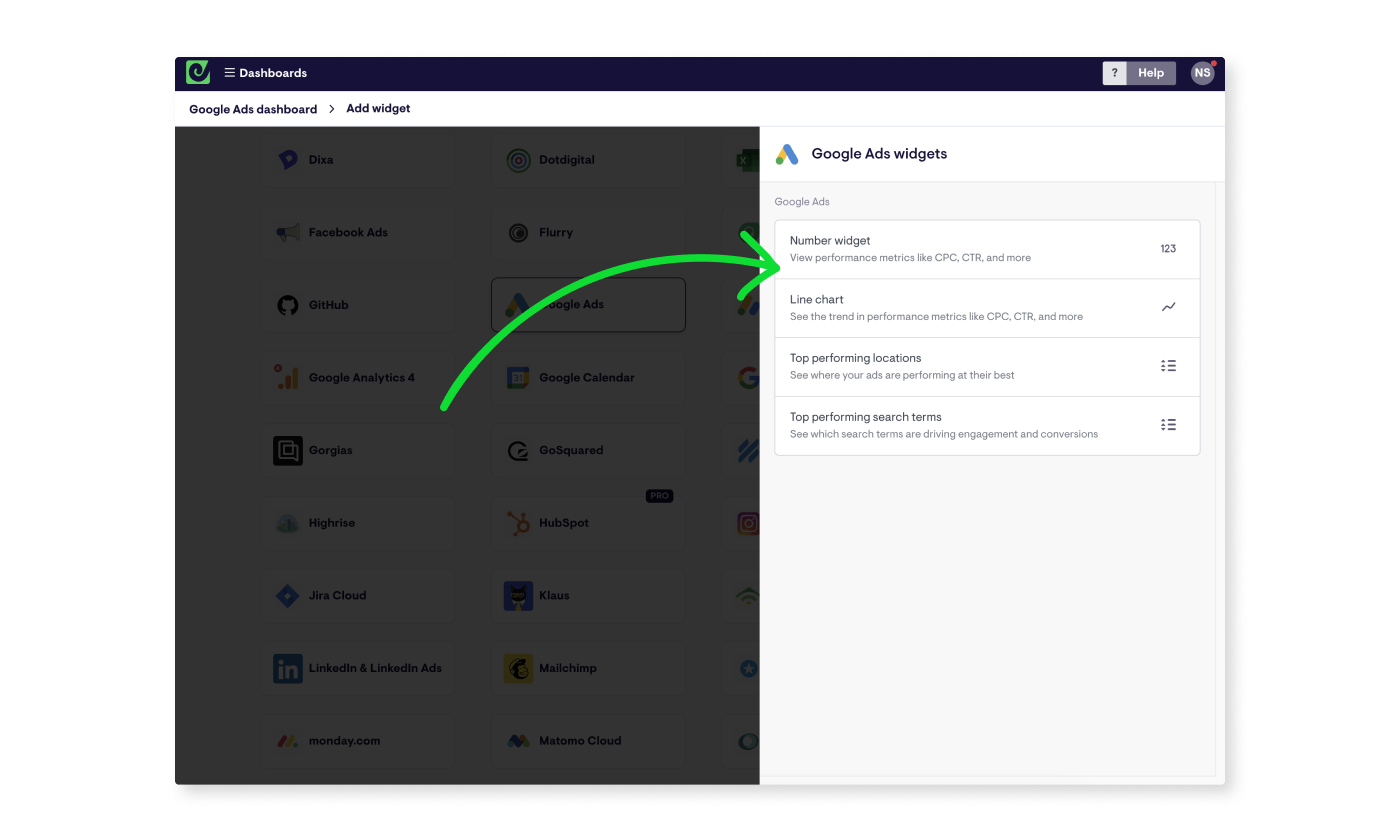This screenshot has height=840, width=1400.
Task: Click the Flurry integration icon
Action: [x=518, y=233]
